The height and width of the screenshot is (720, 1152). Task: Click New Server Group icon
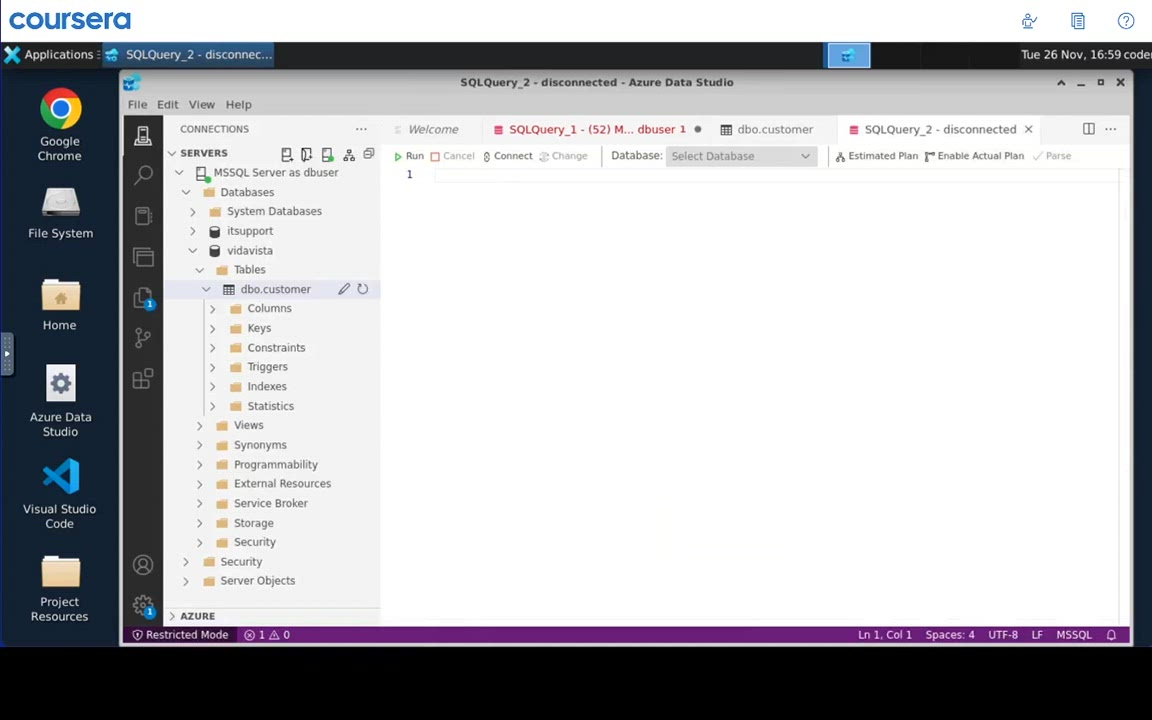tap(306, 154)
